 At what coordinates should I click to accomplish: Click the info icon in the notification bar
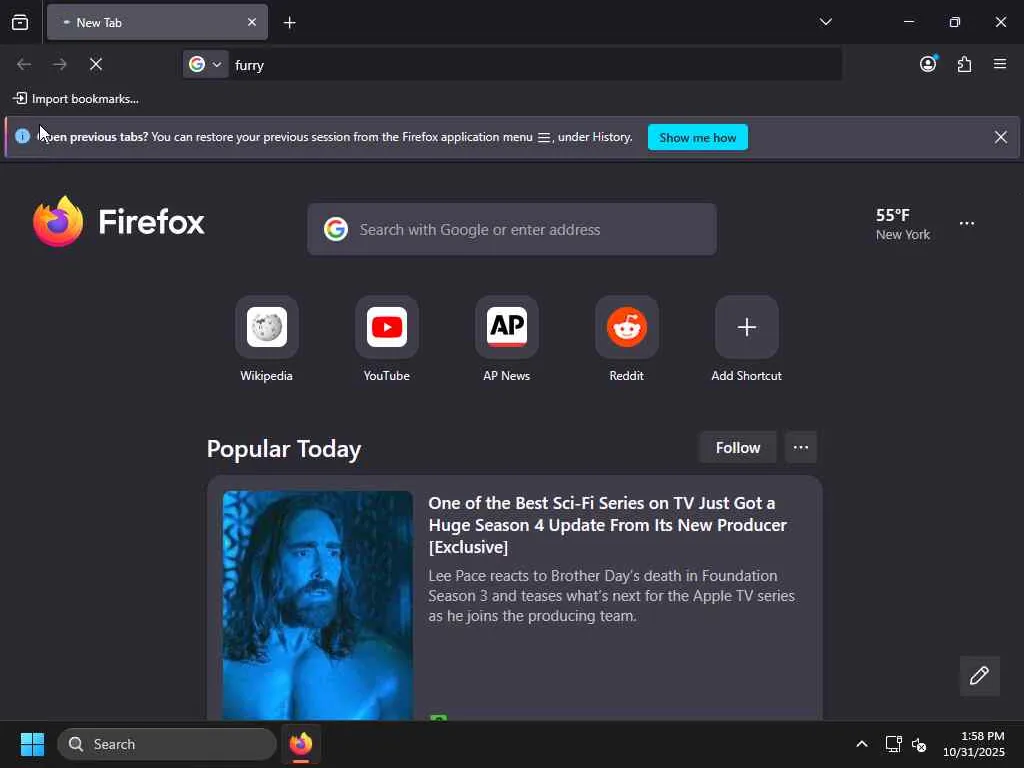(x=22, y=136)
